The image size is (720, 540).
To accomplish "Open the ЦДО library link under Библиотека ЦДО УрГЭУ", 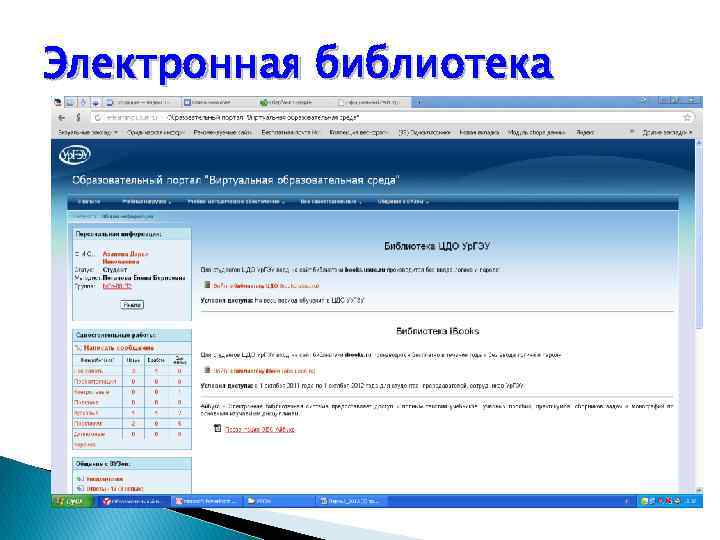I will (x=266, y=286).
